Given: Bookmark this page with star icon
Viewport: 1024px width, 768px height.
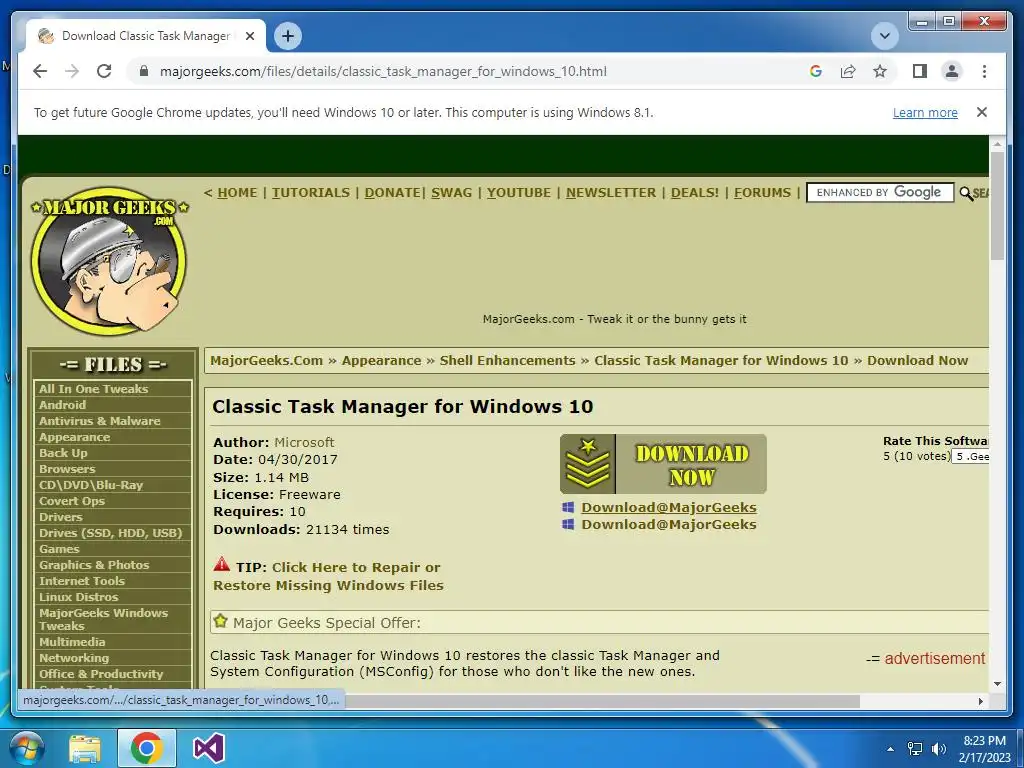Looking at the screenshot, I should (x=880, y=71).
